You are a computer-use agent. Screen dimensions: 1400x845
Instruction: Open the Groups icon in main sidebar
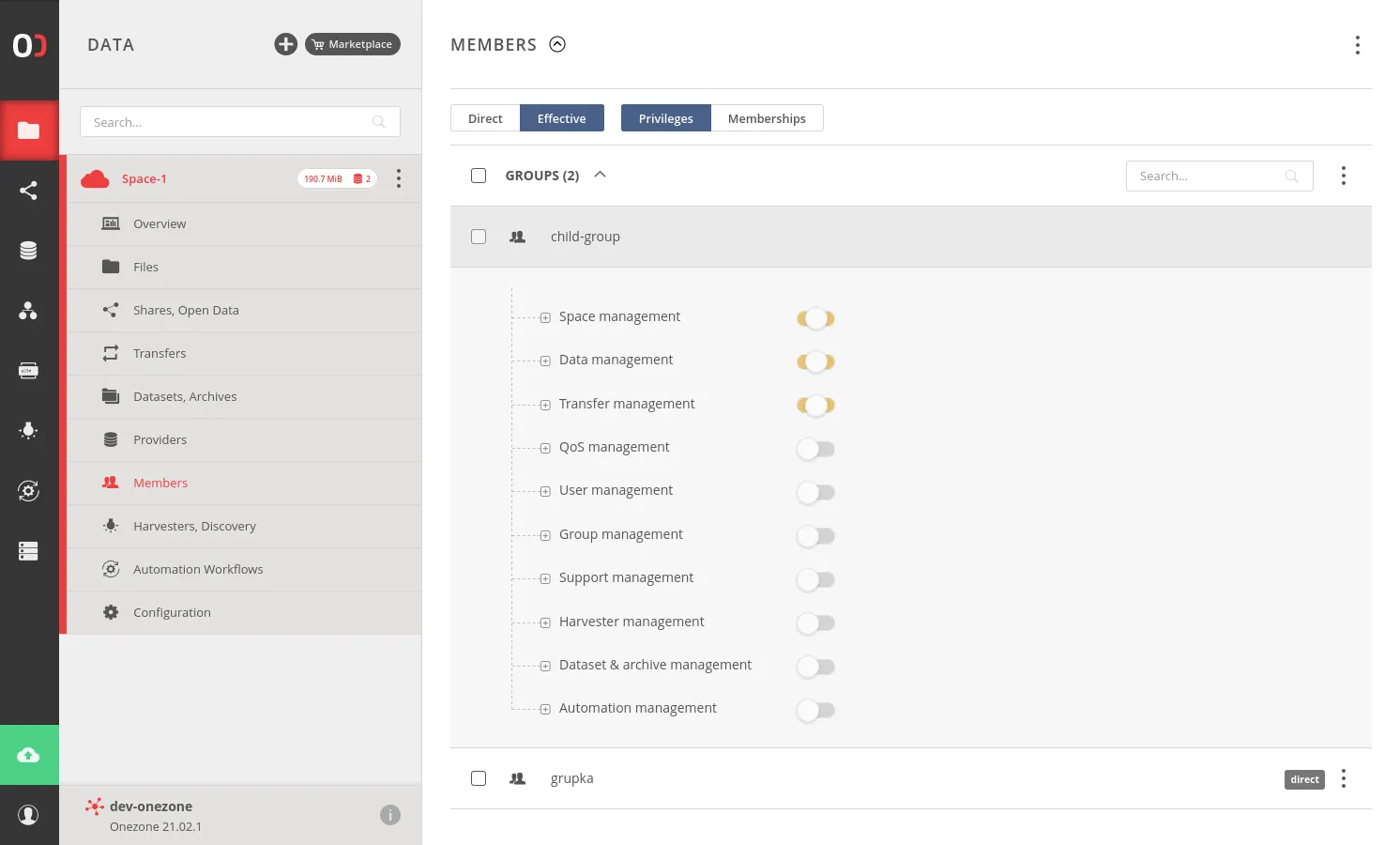pos(28,311)
